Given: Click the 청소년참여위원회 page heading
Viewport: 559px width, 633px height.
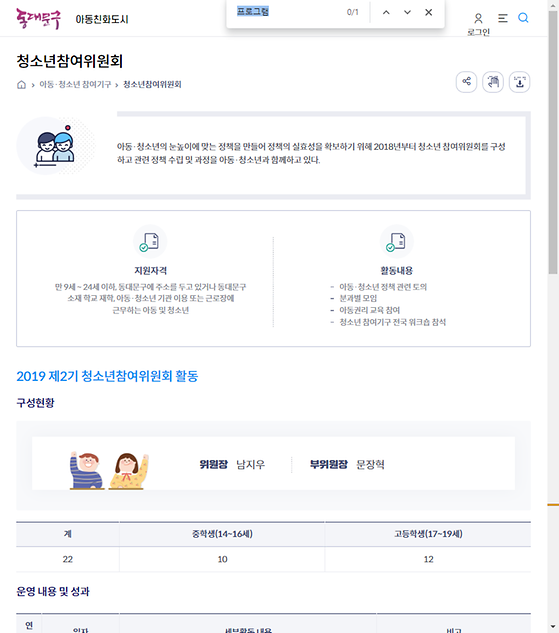Looking at the screenshot, I should tap(69, 61).
